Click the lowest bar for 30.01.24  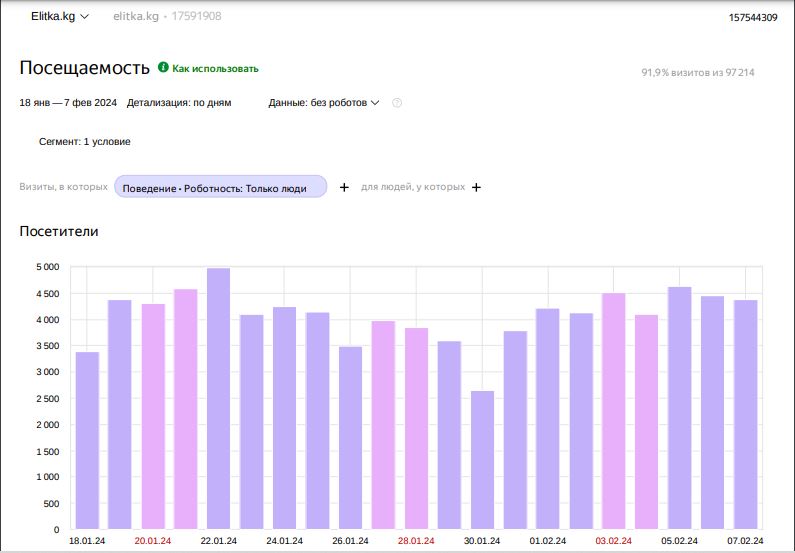pos(482,460)
